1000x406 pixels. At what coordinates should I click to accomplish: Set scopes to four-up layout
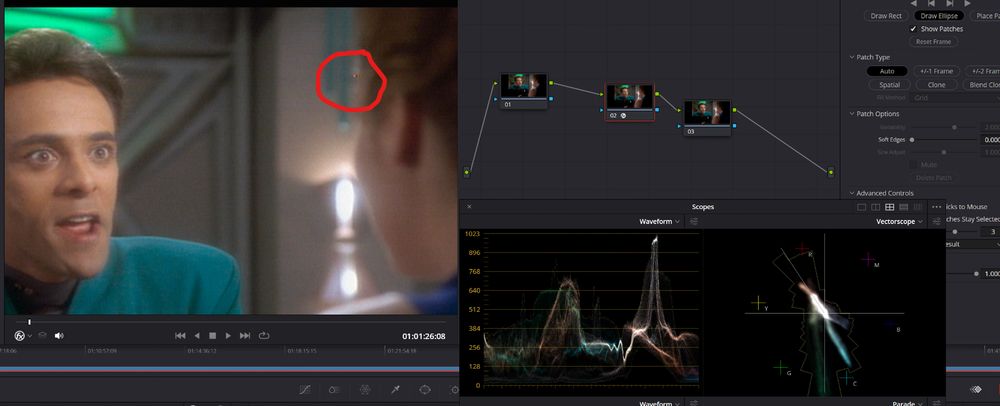890,207
